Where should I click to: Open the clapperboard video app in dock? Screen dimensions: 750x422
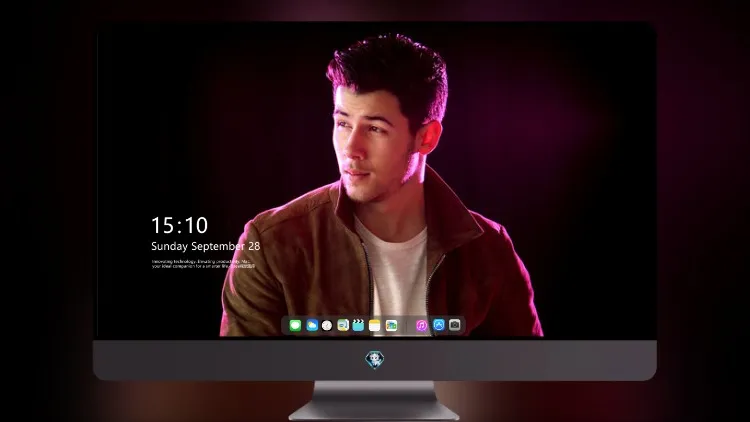pos(358,325)
